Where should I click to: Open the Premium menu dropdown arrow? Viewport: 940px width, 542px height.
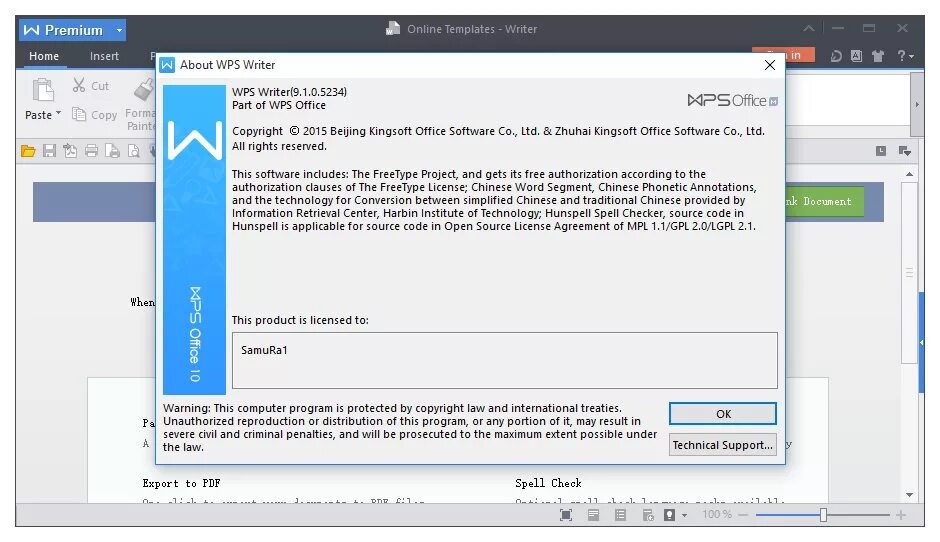[119, 30]
